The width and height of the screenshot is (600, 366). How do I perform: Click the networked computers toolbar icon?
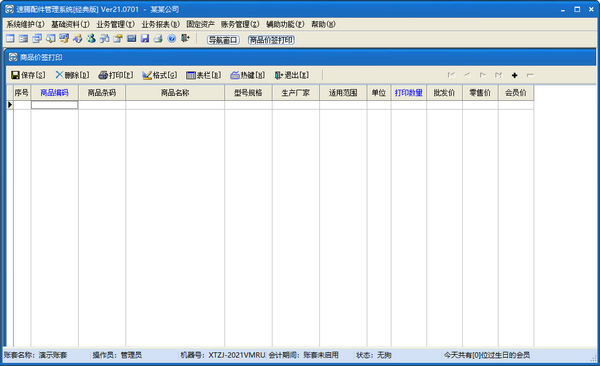pos(104,39)
